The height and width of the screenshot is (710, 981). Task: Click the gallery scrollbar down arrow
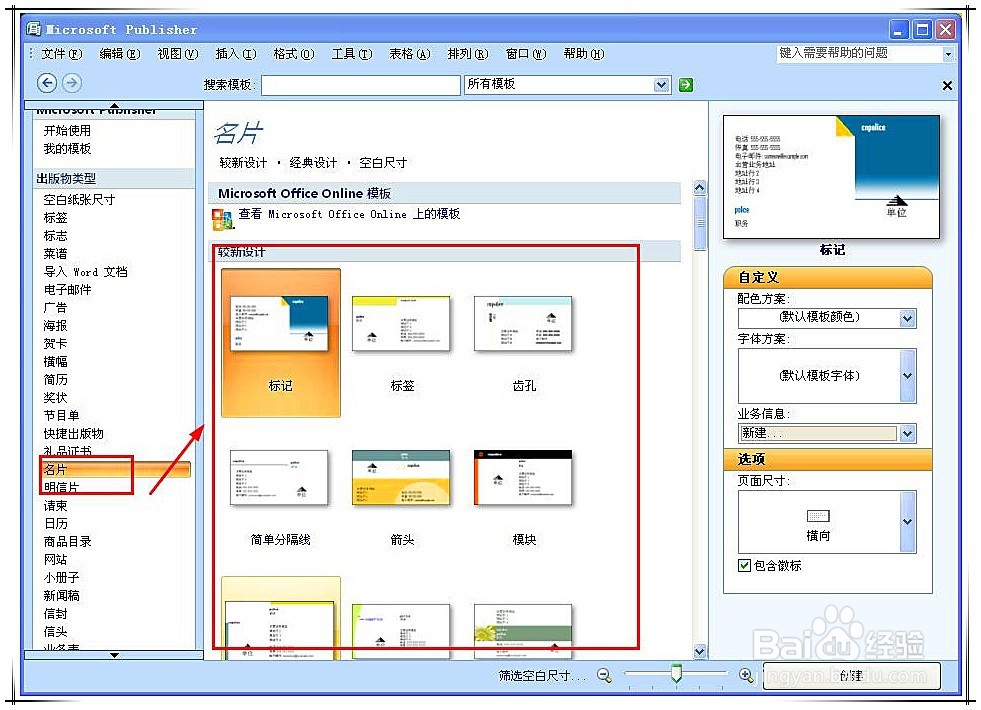pos(699,652)
